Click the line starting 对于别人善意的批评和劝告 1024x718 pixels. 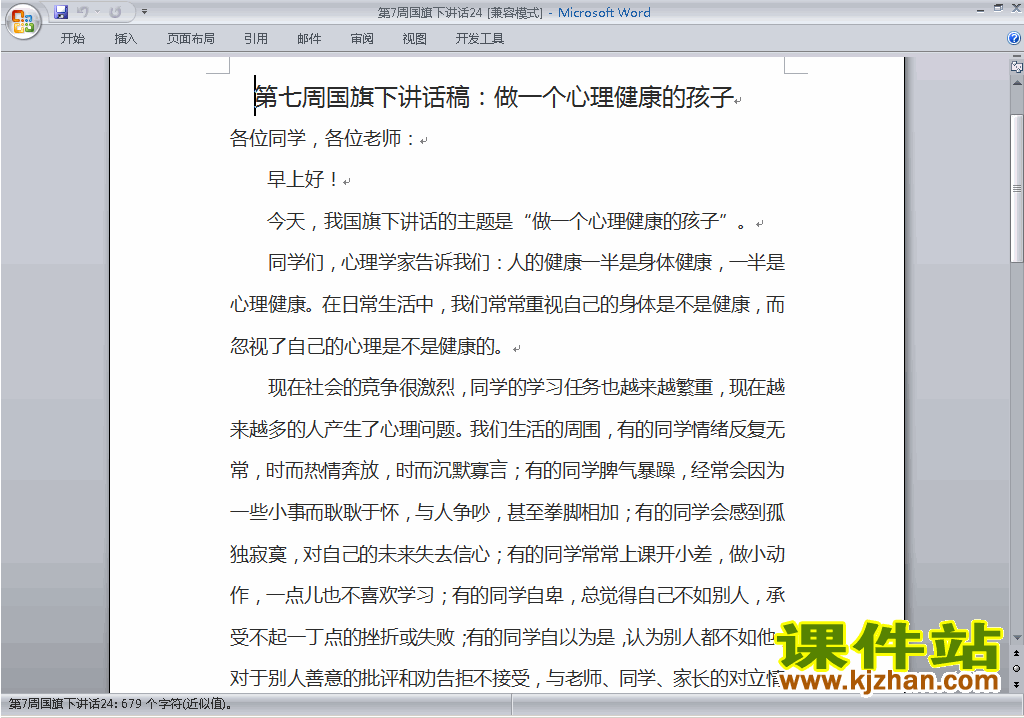[x=505, y=678]
